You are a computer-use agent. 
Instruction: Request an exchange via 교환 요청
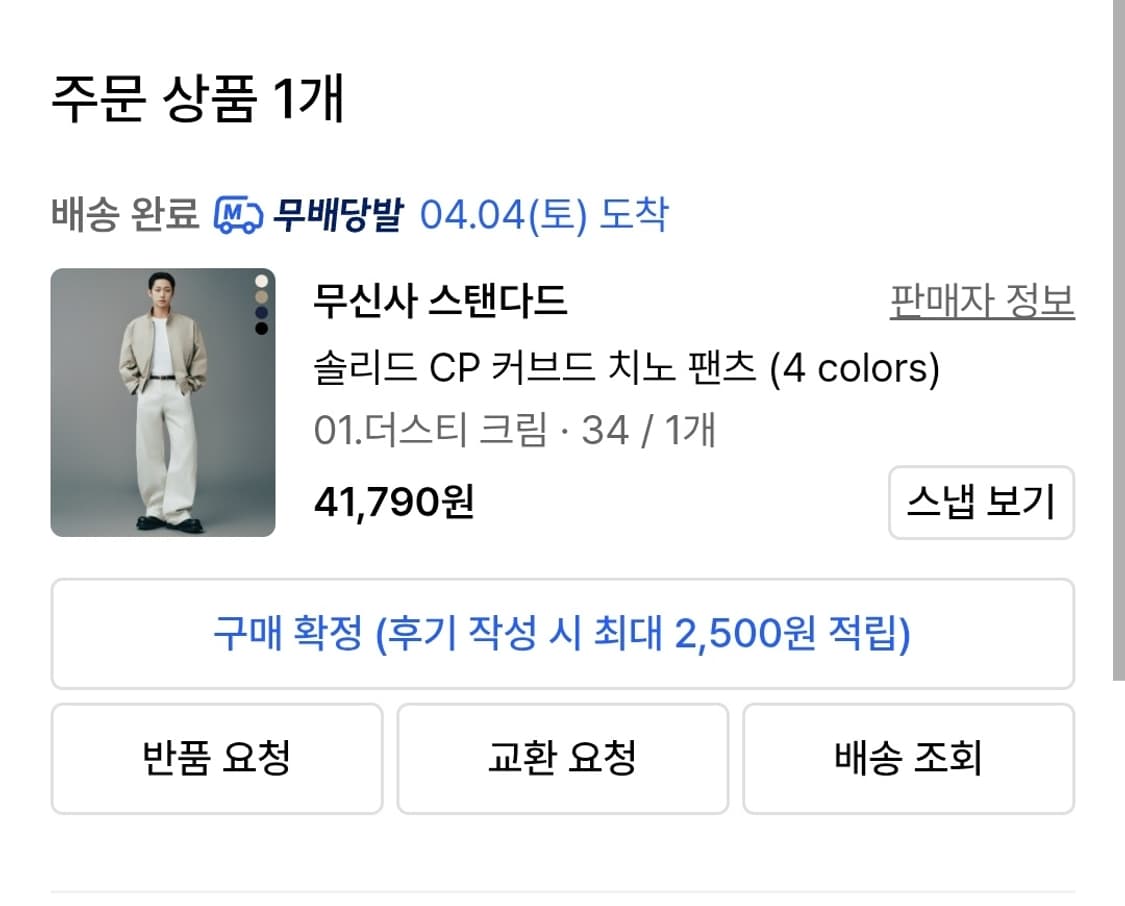click(x=562, y=758)
